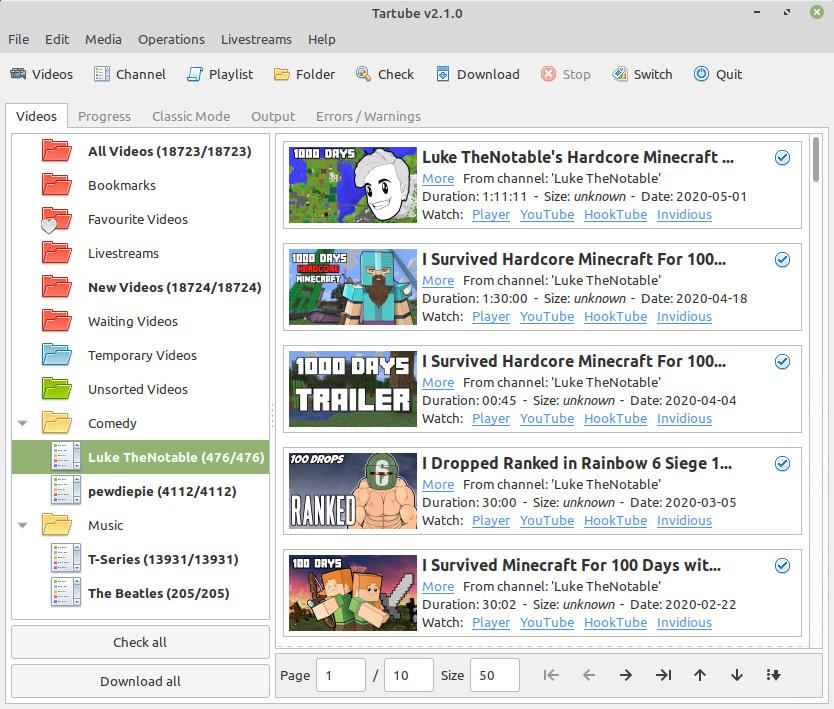The image size is (834, 709).
Task: Toggle checkmark on Luke TheNotable's Hardcore Minecraft video
Action: 782,157
